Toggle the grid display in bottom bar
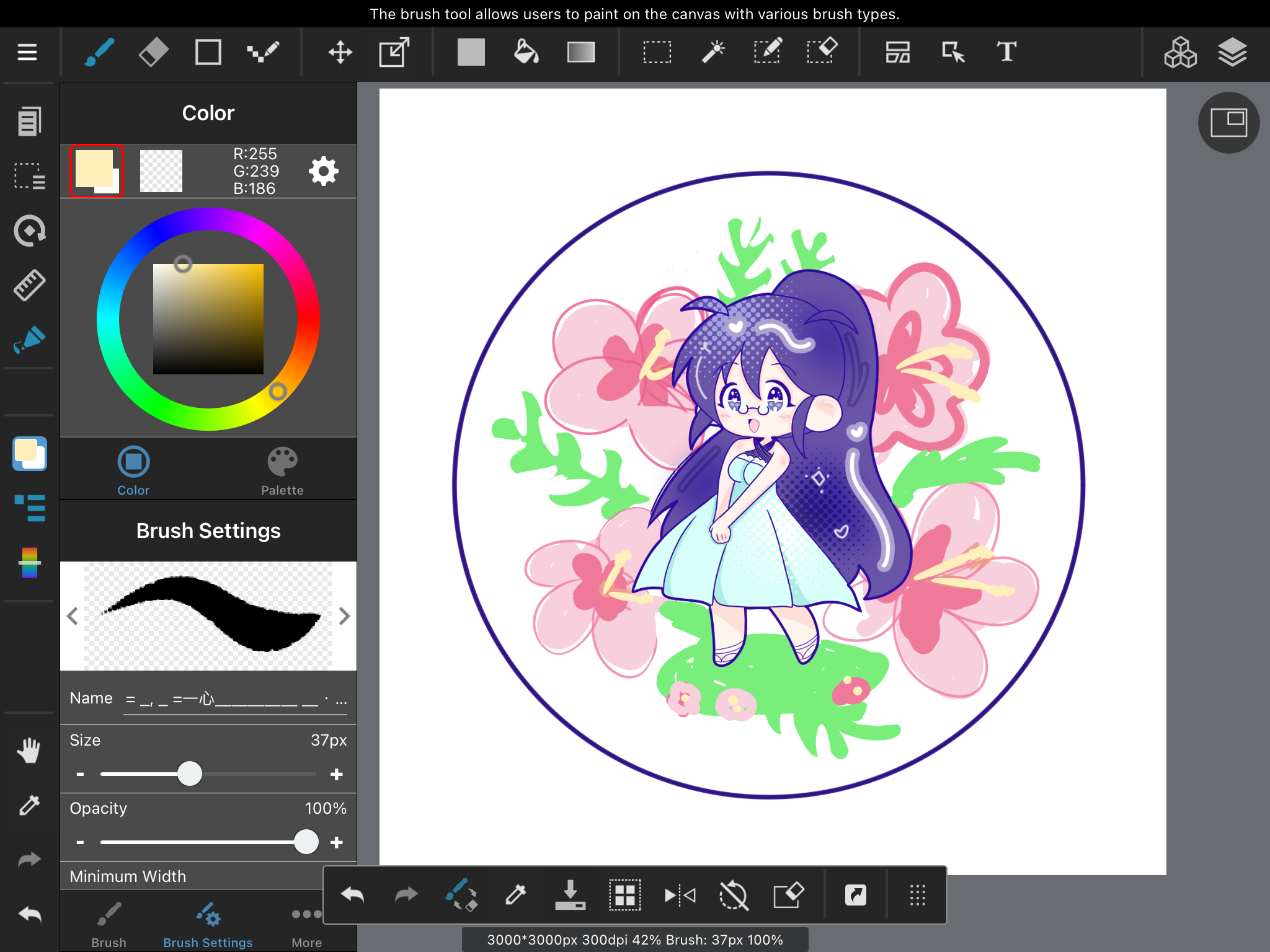Image resolution: width=1270 pixels, height=952 pixels. pyautogui.click(x=624, y=895)
